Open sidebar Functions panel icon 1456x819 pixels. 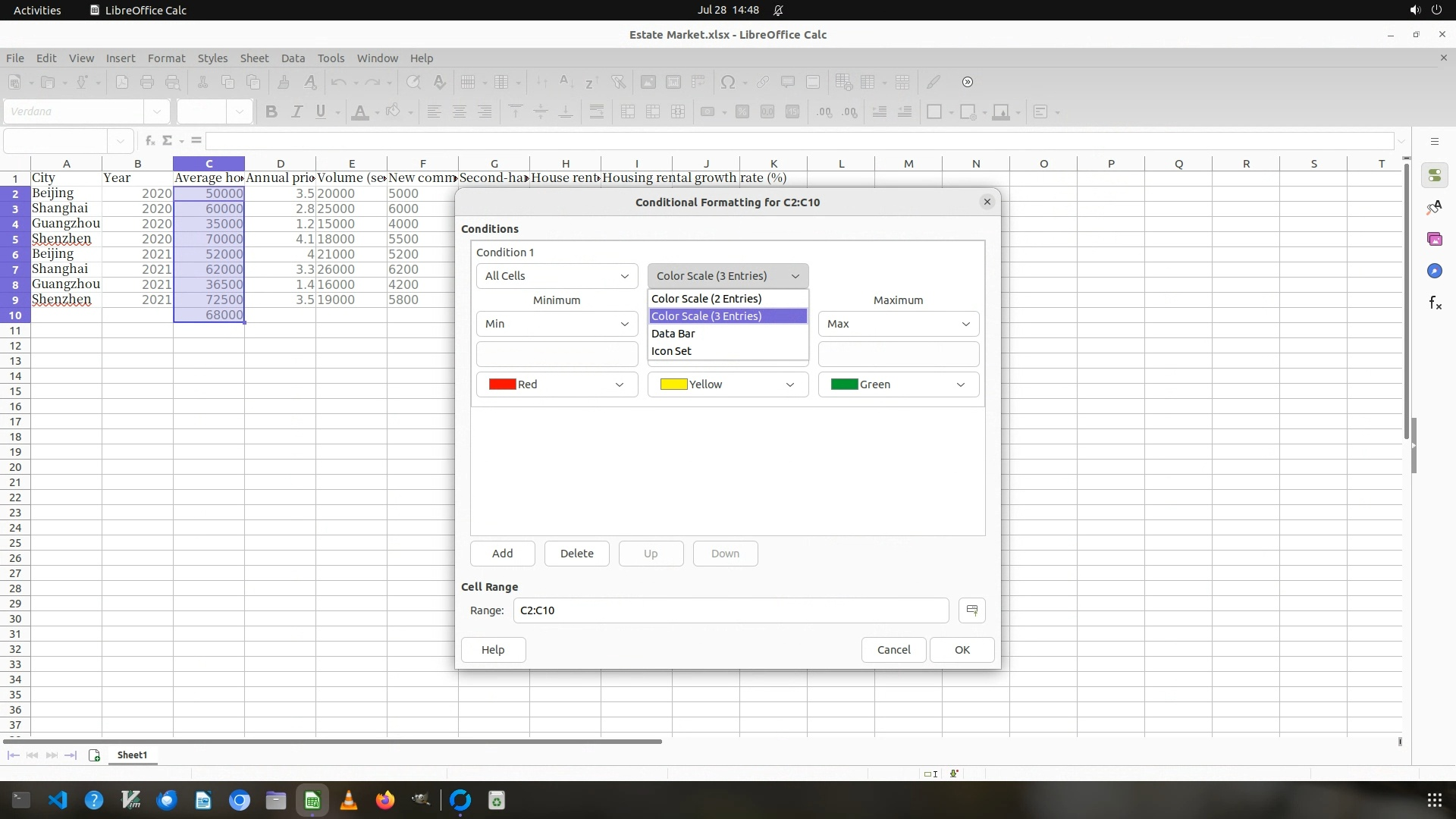[x=1434, y=303]
